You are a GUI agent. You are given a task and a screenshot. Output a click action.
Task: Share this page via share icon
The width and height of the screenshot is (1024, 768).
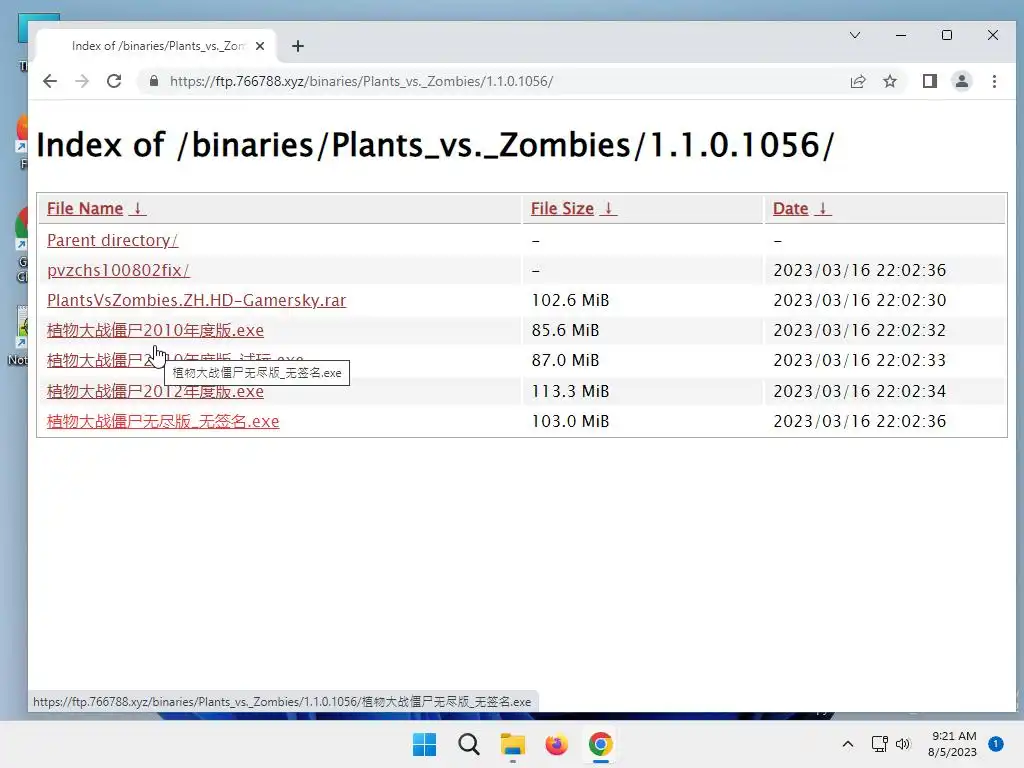[x=857, y=81]
